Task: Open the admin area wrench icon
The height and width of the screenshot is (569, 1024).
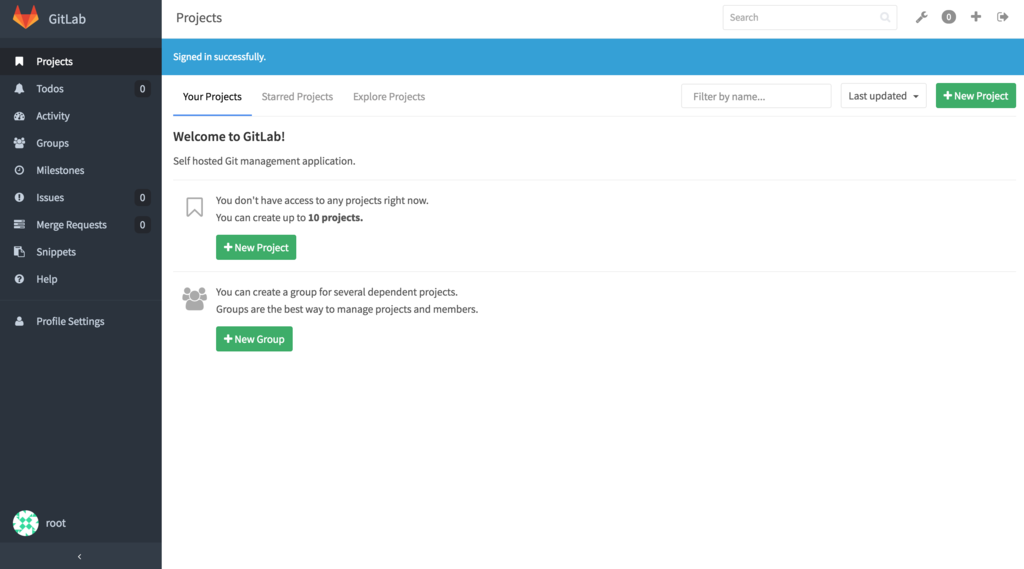Action: tap(921, 18)
